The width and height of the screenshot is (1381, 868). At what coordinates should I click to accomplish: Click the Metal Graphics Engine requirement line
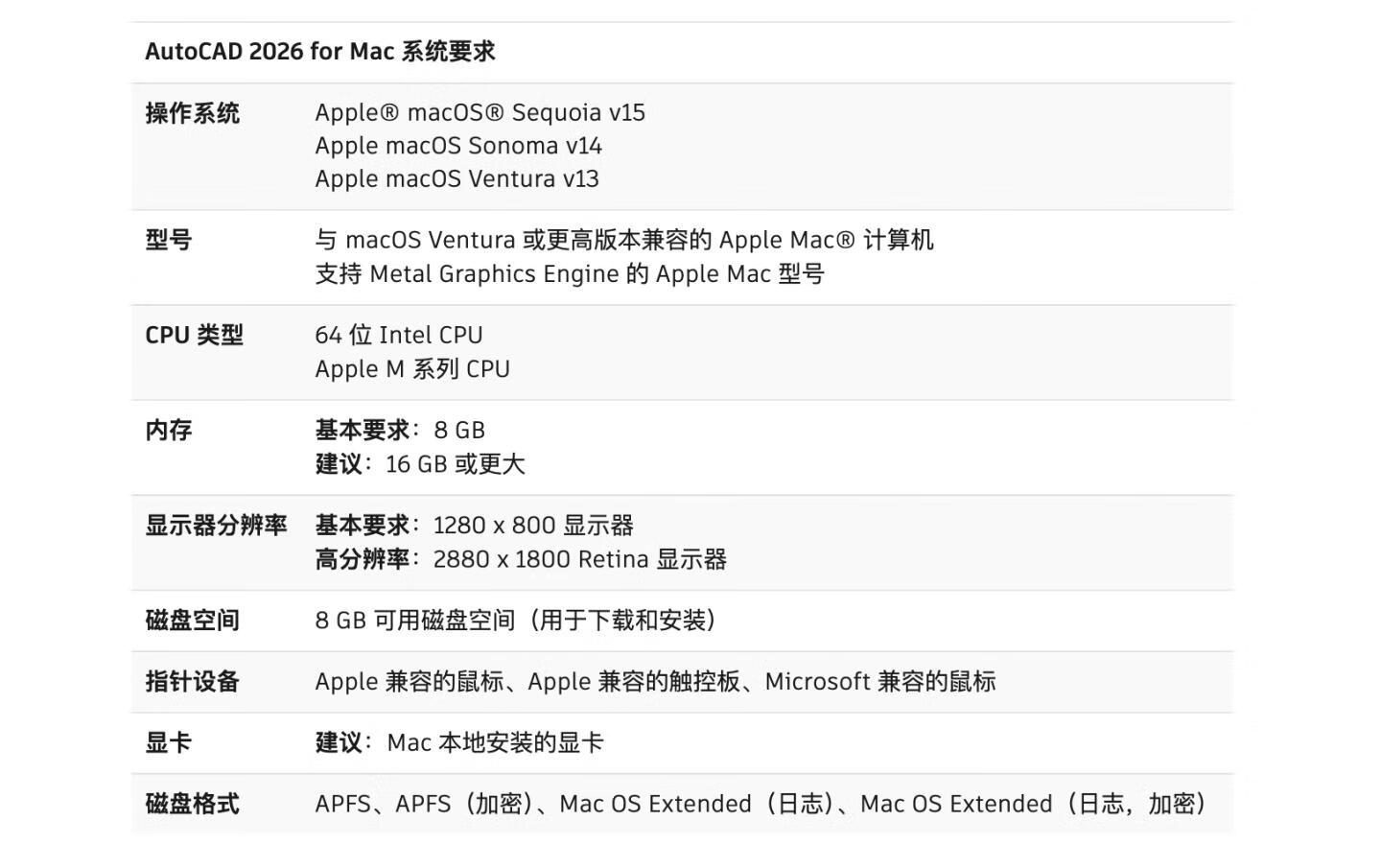[x=569, y=274]
